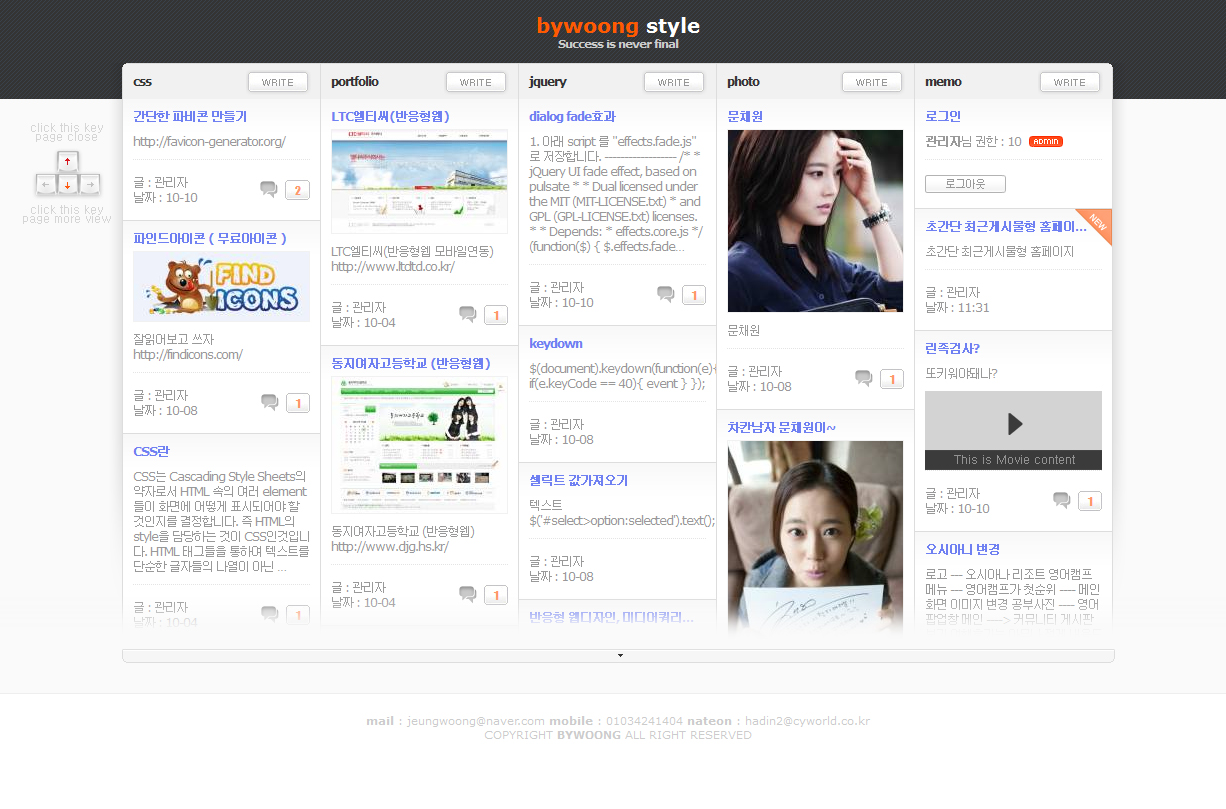Screen dimensions: 1226x809
Task: Expand more posts with bottom arrow bar
Action: (618, 656)
